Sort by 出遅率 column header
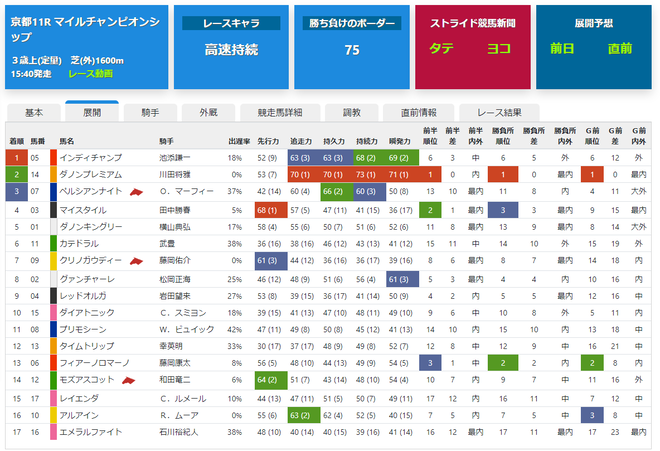The width and height of the screenshot is (660, 451). [239, 141]
